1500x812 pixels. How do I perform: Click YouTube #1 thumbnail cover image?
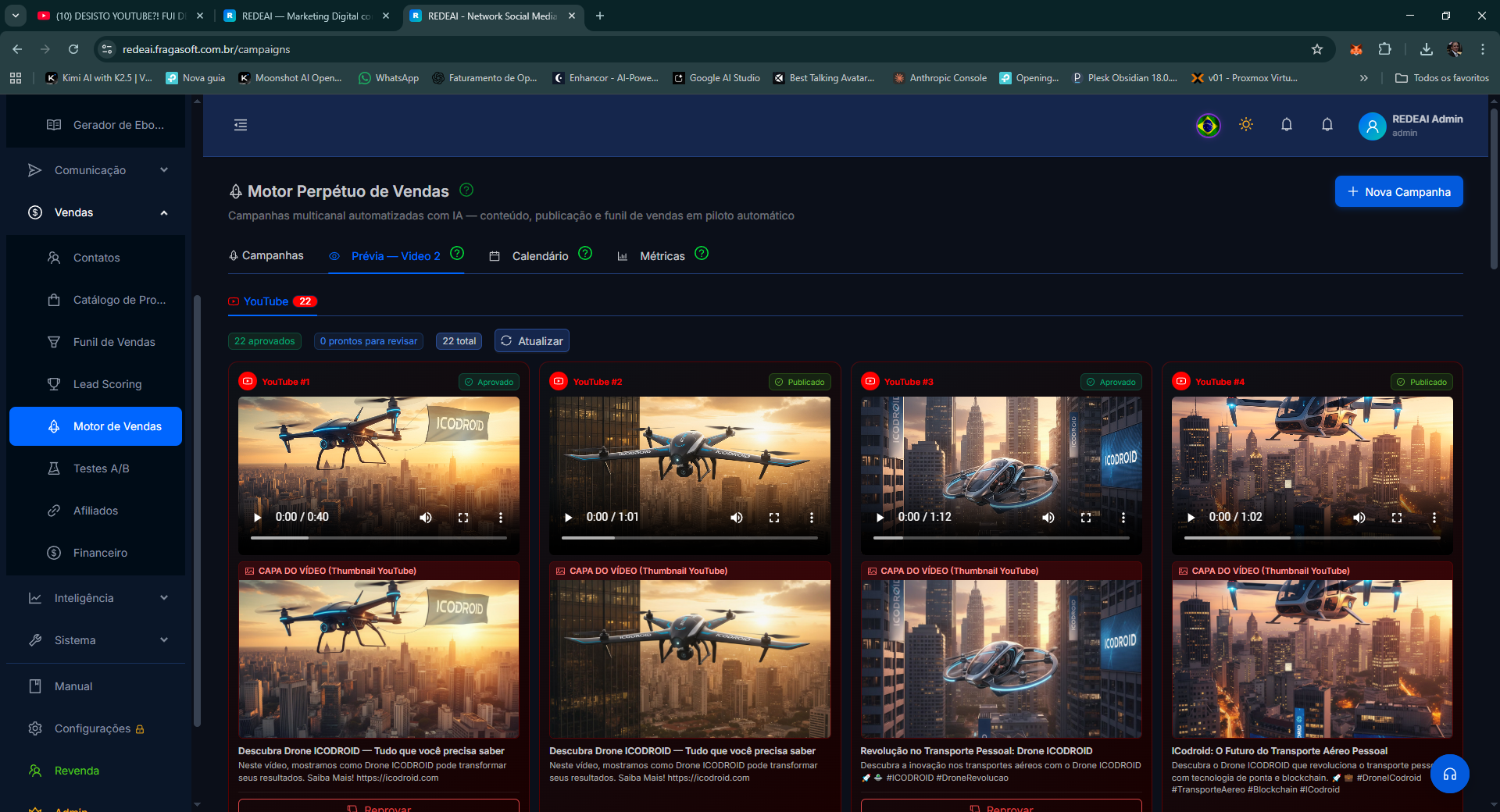tap(379, 659)
